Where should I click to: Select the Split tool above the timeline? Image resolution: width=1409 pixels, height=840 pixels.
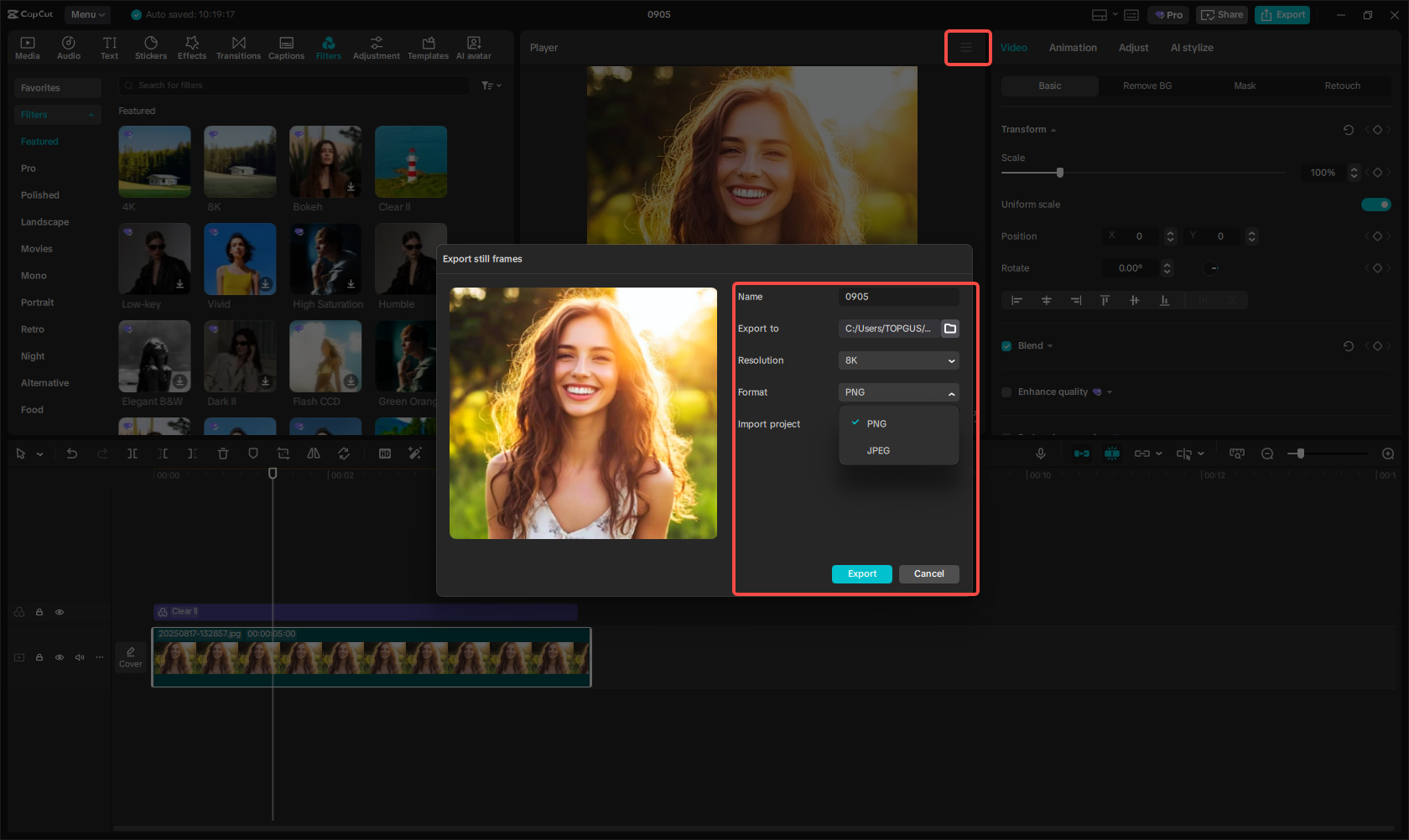132,454
